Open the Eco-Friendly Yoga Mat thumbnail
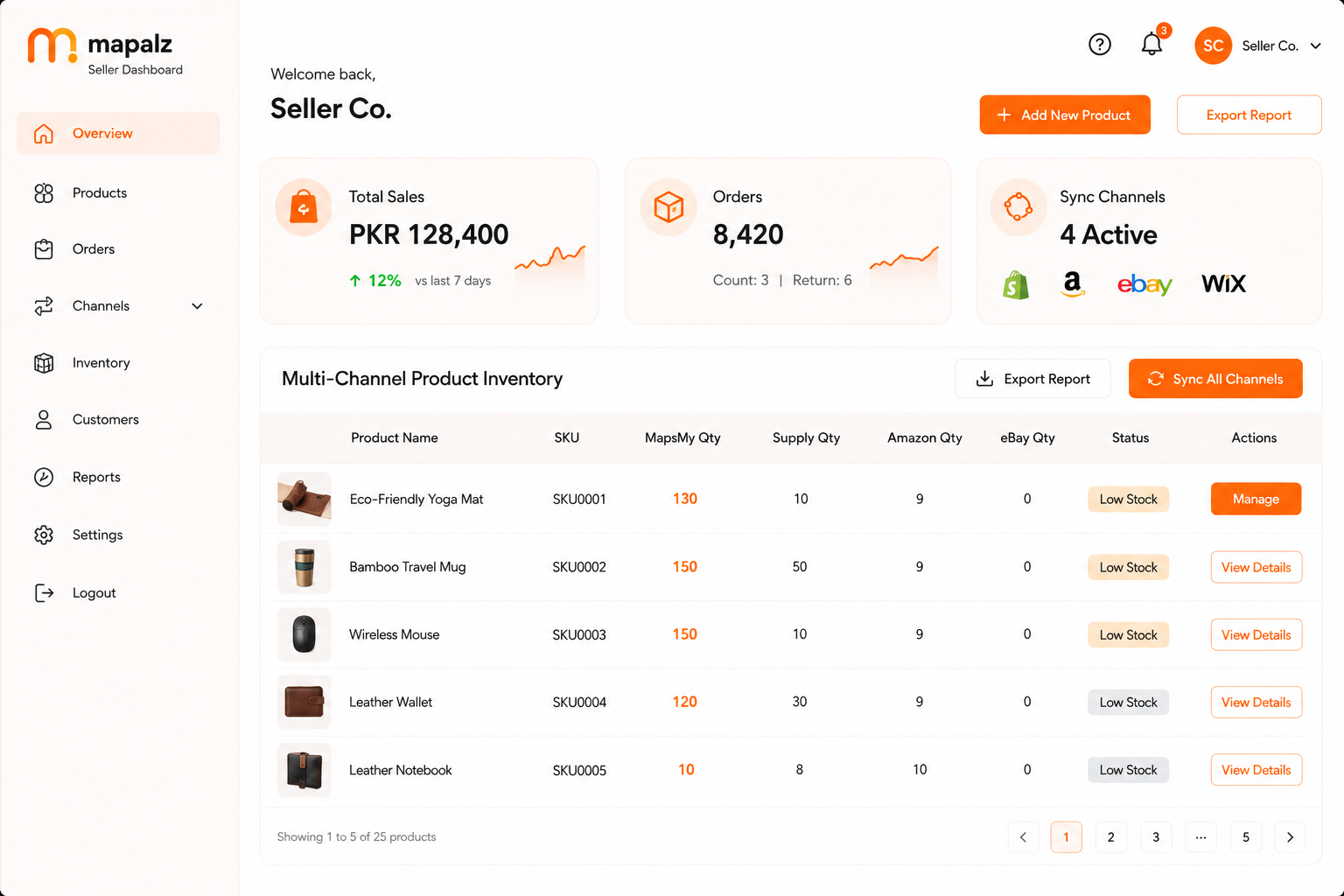 (304, 499)
